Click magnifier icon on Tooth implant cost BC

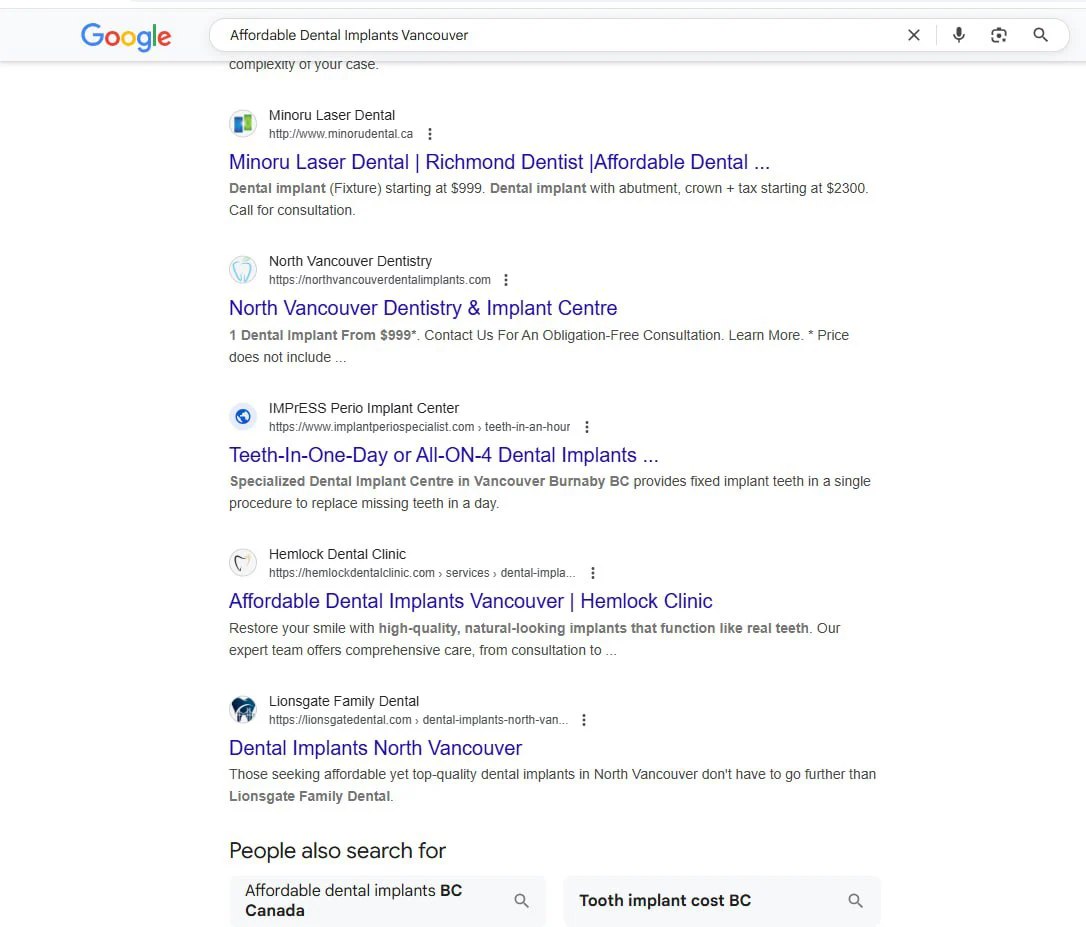coord(855,901)
